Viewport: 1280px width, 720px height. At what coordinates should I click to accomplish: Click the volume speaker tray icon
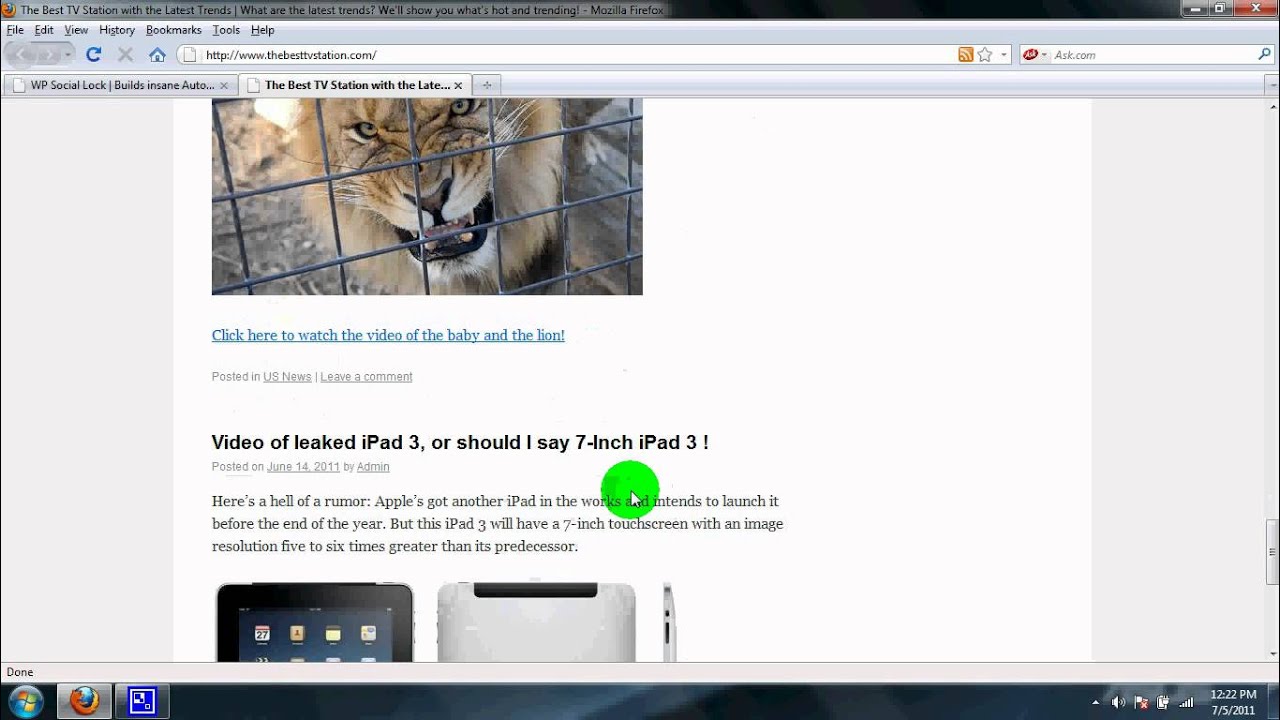click(x=1119, y=702)
